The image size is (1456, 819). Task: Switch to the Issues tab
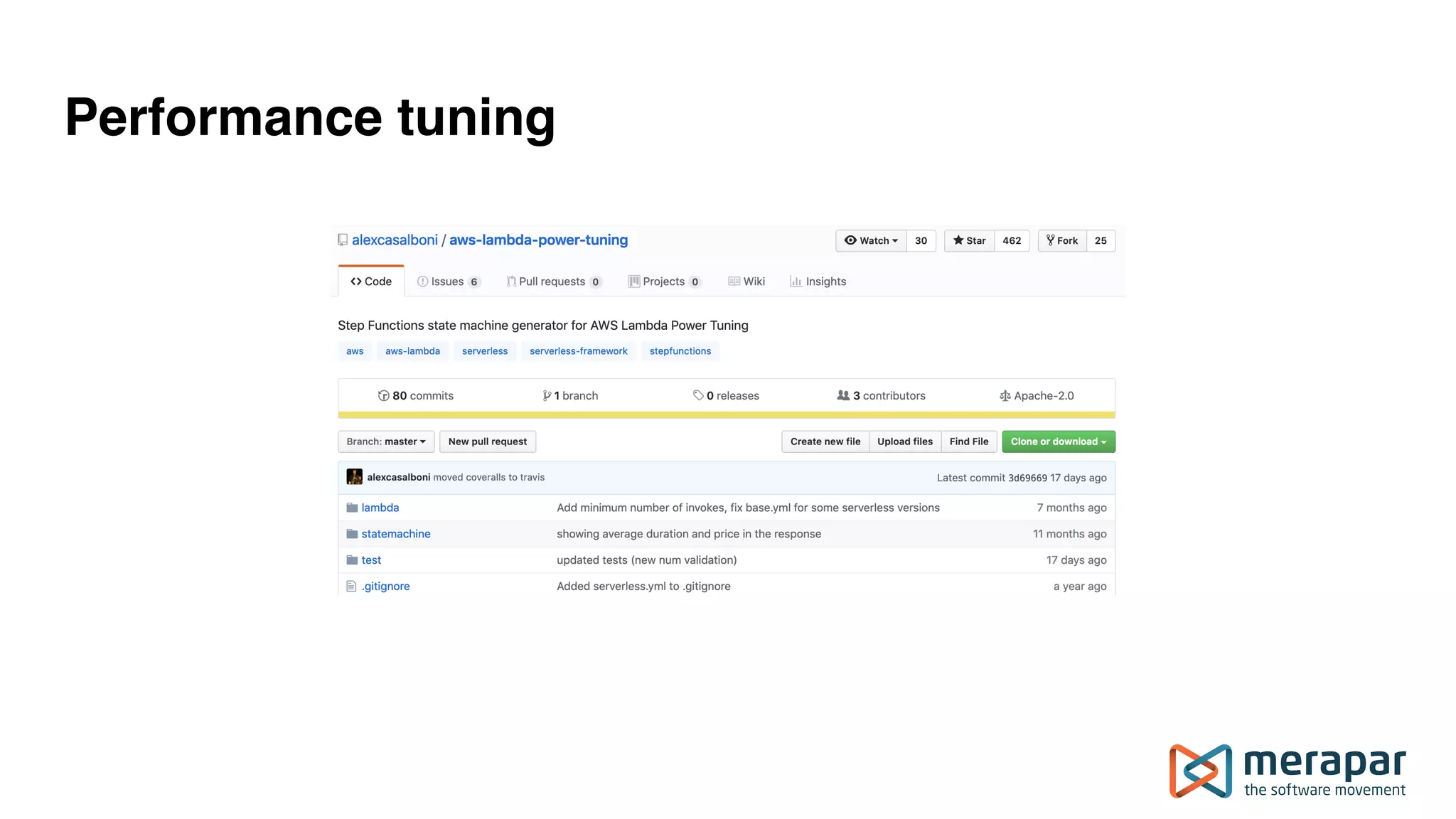(449, 282)
